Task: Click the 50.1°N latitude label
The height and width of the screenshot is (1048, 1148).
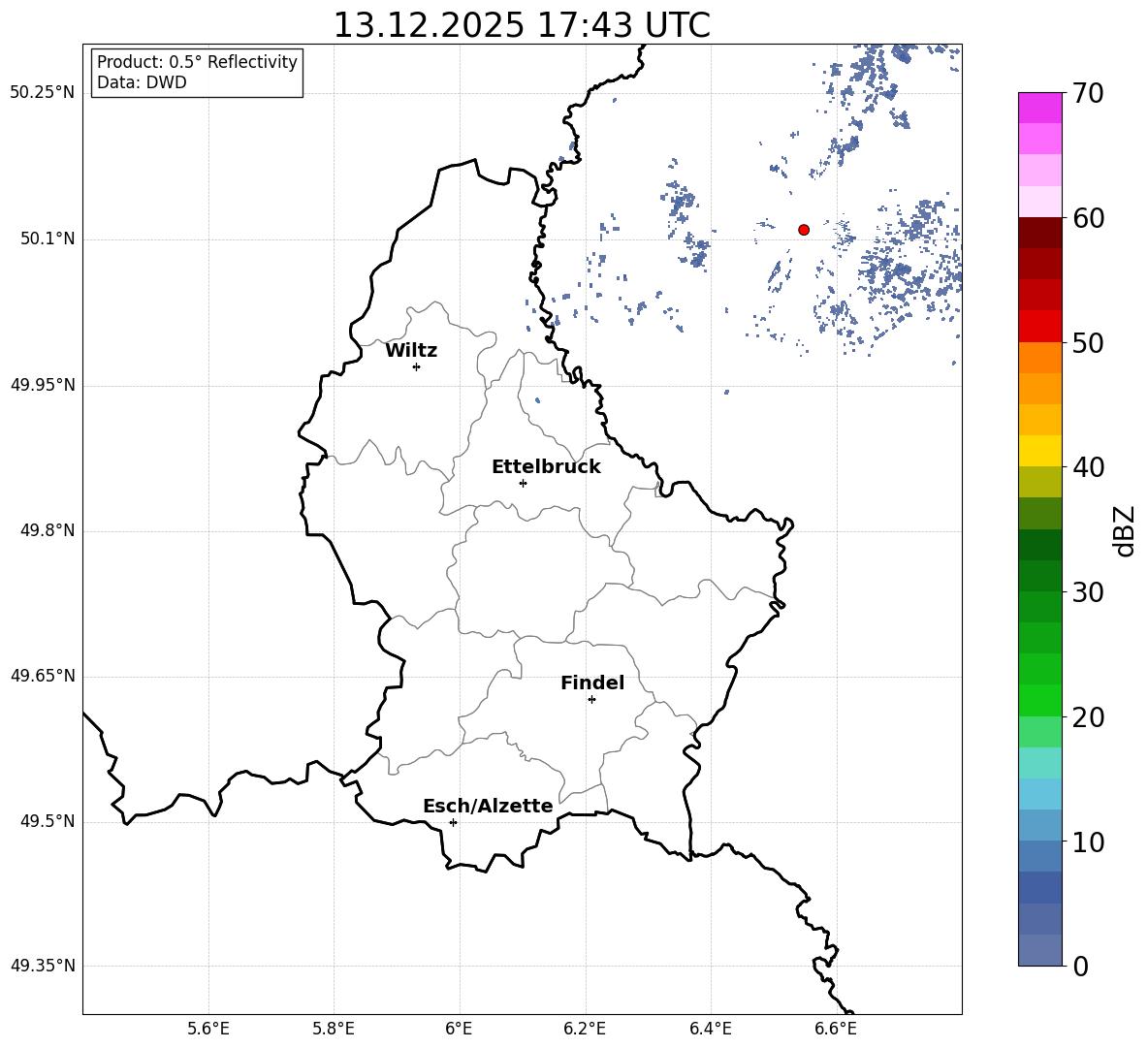Action: [48, 238]
